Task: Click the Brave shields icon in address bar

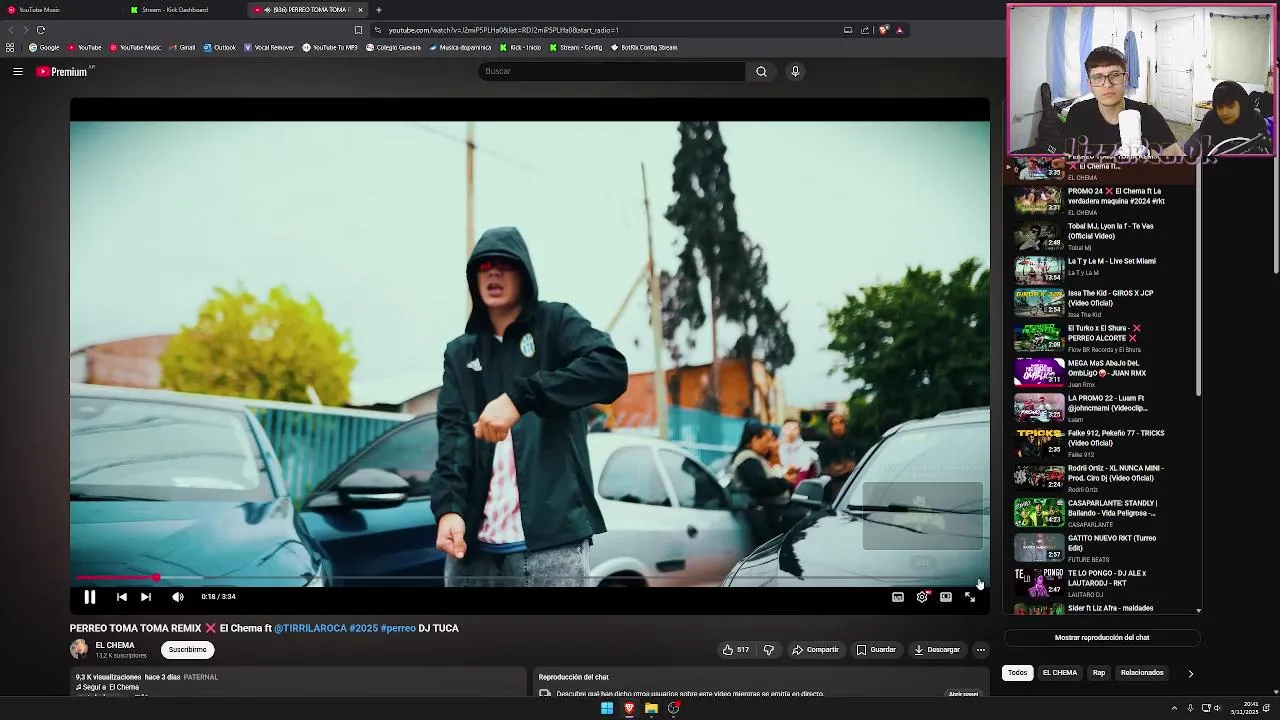Action: pos(883,30)
